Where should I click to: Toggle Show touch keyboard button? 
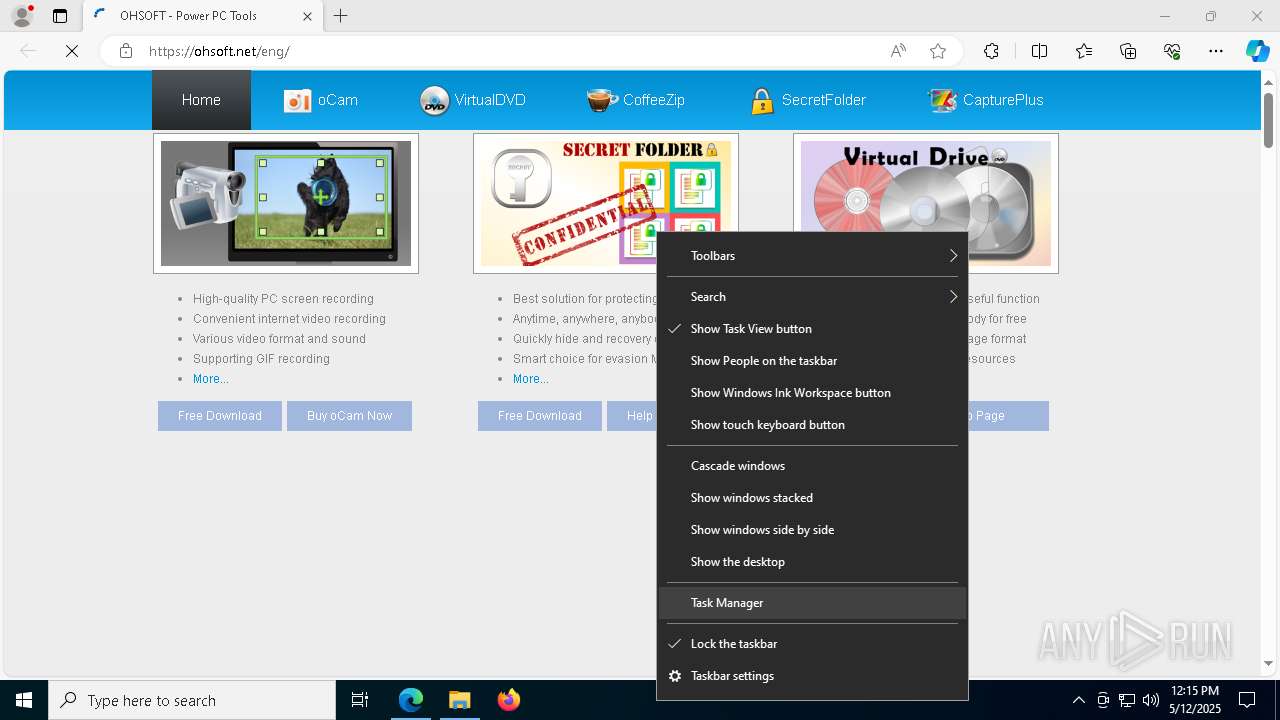[x=812, y=425]
